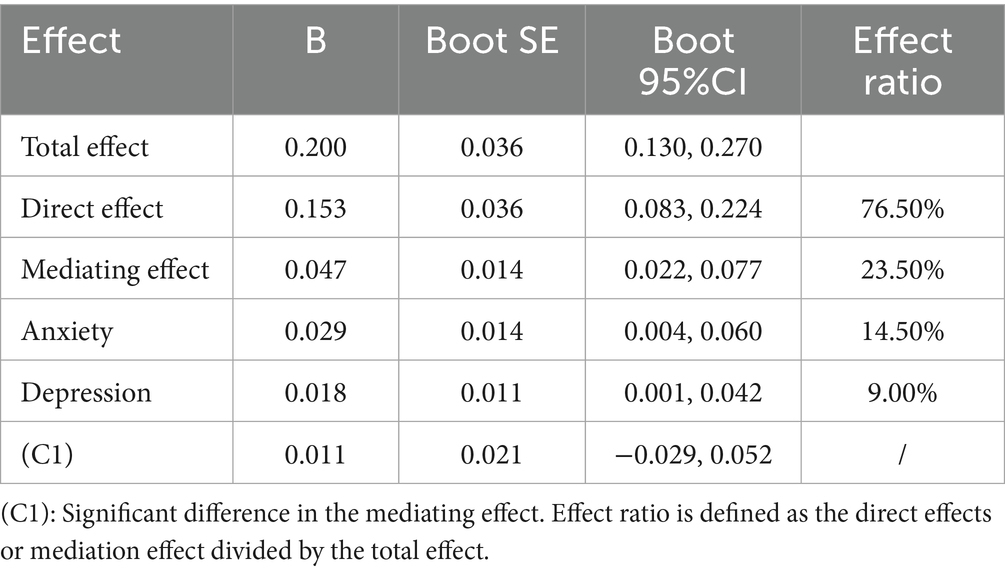Viewport: 1005px width, 573px height.
Task: Select the Depression row label
Action: pyautogui.click(x=87, y=393)
